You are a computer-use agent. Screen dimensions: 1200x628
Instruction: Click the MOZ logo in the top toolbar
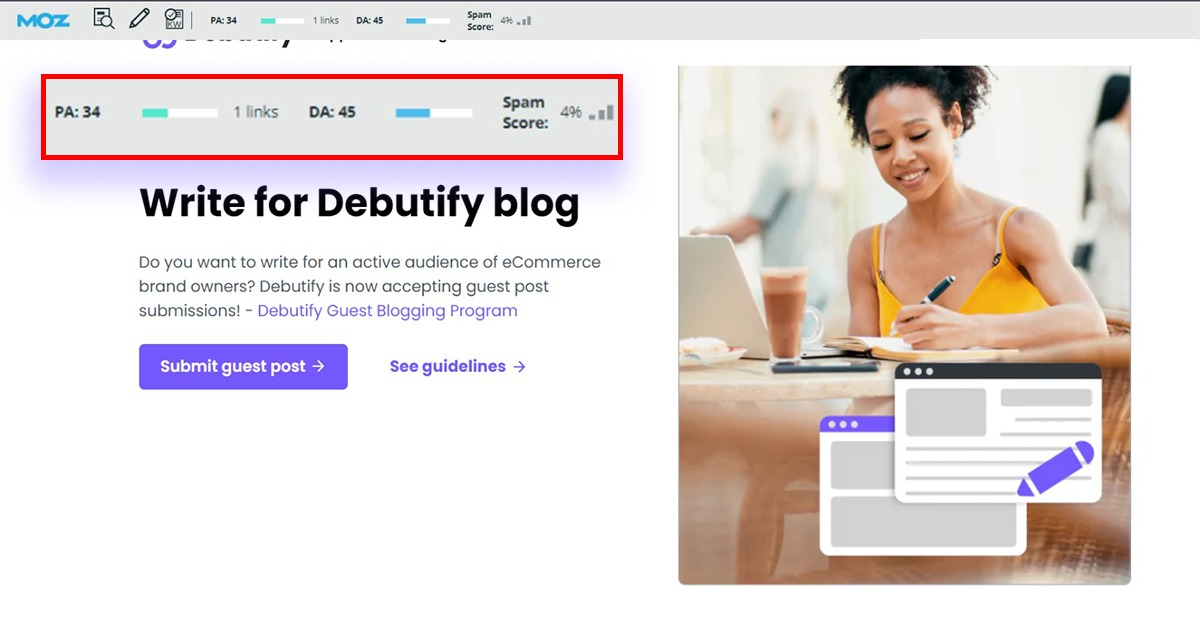tap(43, 19)
